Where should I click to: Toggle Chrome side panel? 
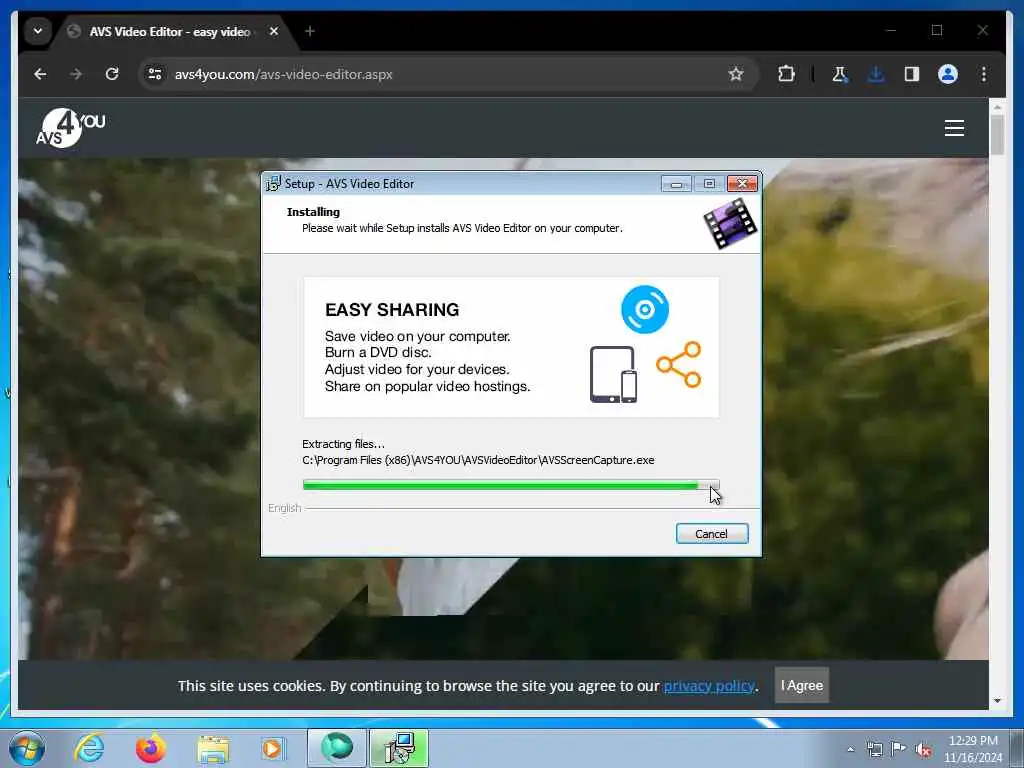(x=912, y=74)
